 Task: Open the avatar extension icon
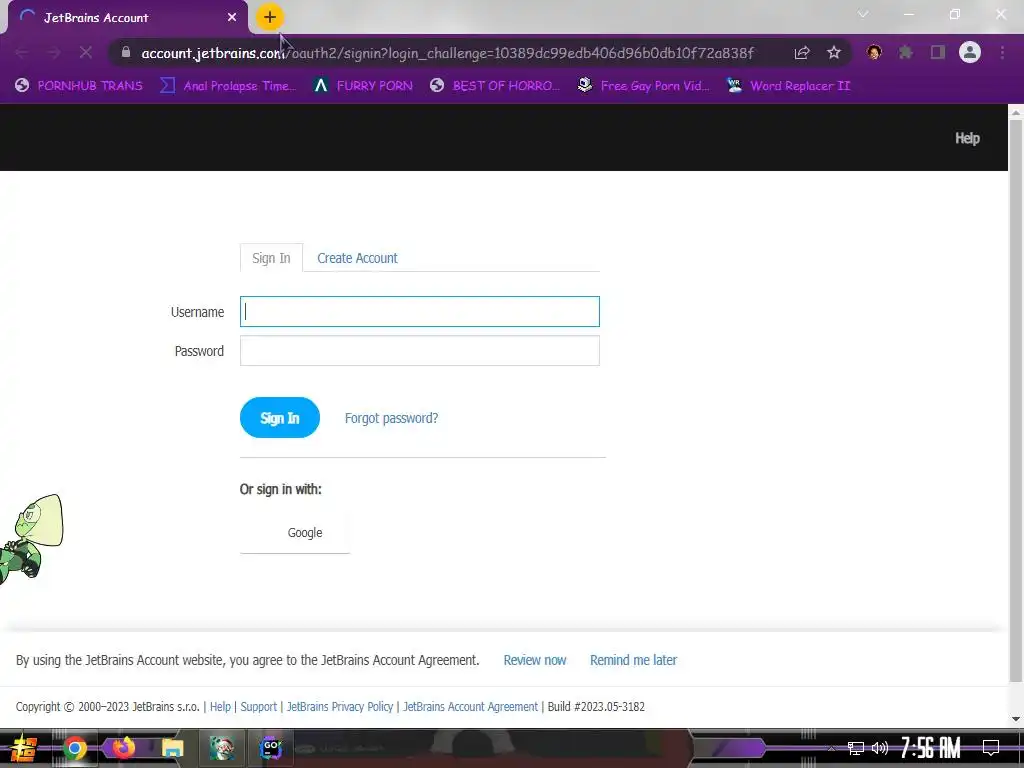pos(874,52)
